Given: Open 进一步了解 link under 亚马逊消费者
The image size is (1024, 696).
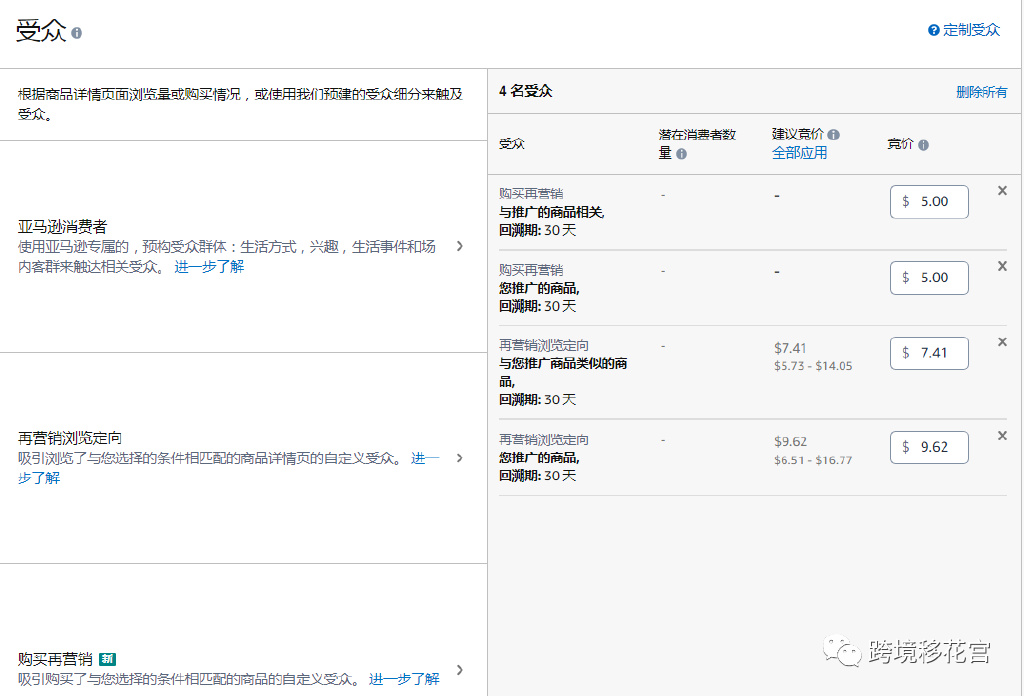Looking at the screenshot, I should 209,266.
